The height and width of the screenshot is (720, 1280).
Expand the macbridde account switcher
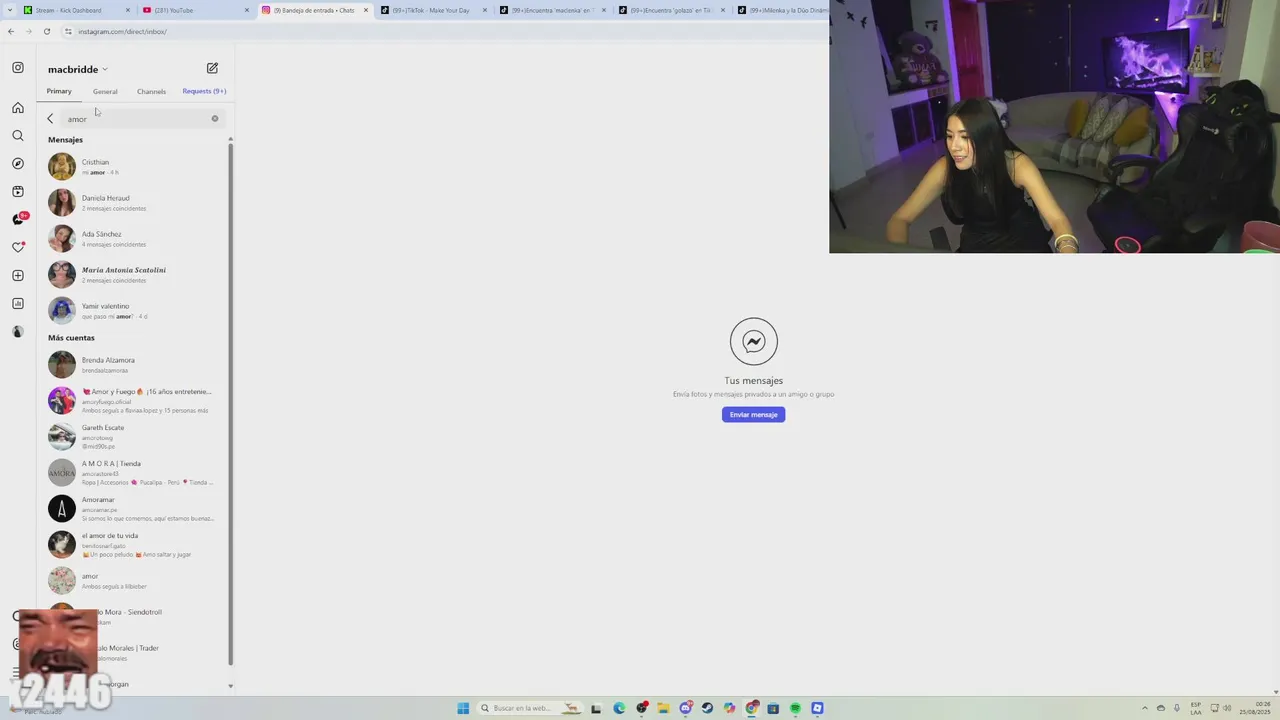pos(78,69)
